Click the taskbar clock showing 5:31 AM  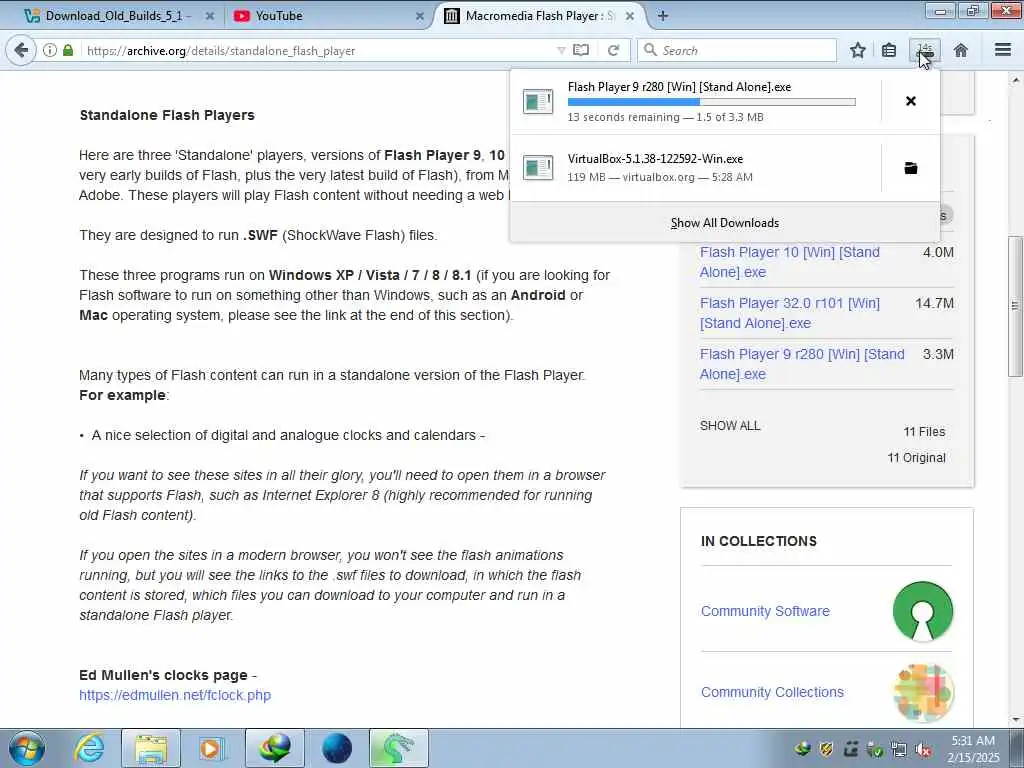tap(973, 749)
